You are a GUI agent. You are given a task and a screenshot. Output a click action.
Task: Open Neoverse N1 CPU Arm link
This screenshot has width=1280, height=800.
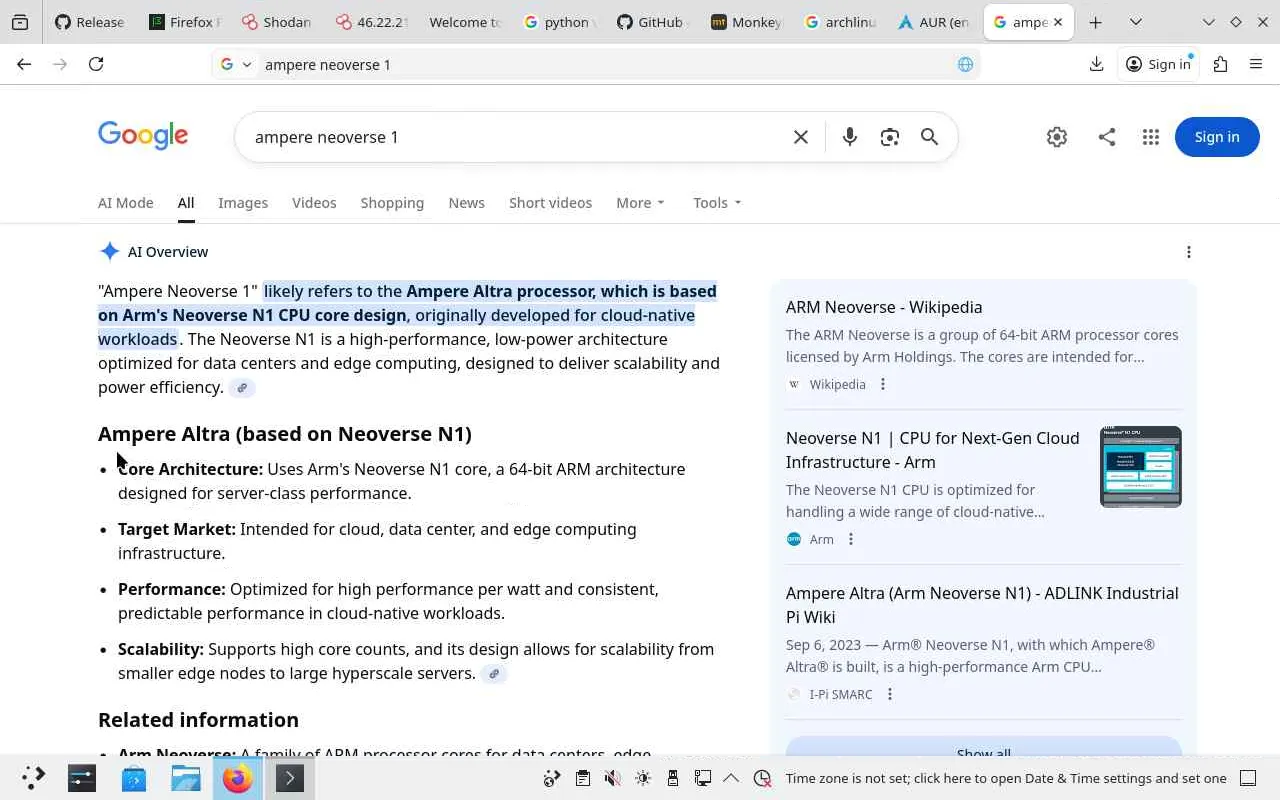pos(933,450)
